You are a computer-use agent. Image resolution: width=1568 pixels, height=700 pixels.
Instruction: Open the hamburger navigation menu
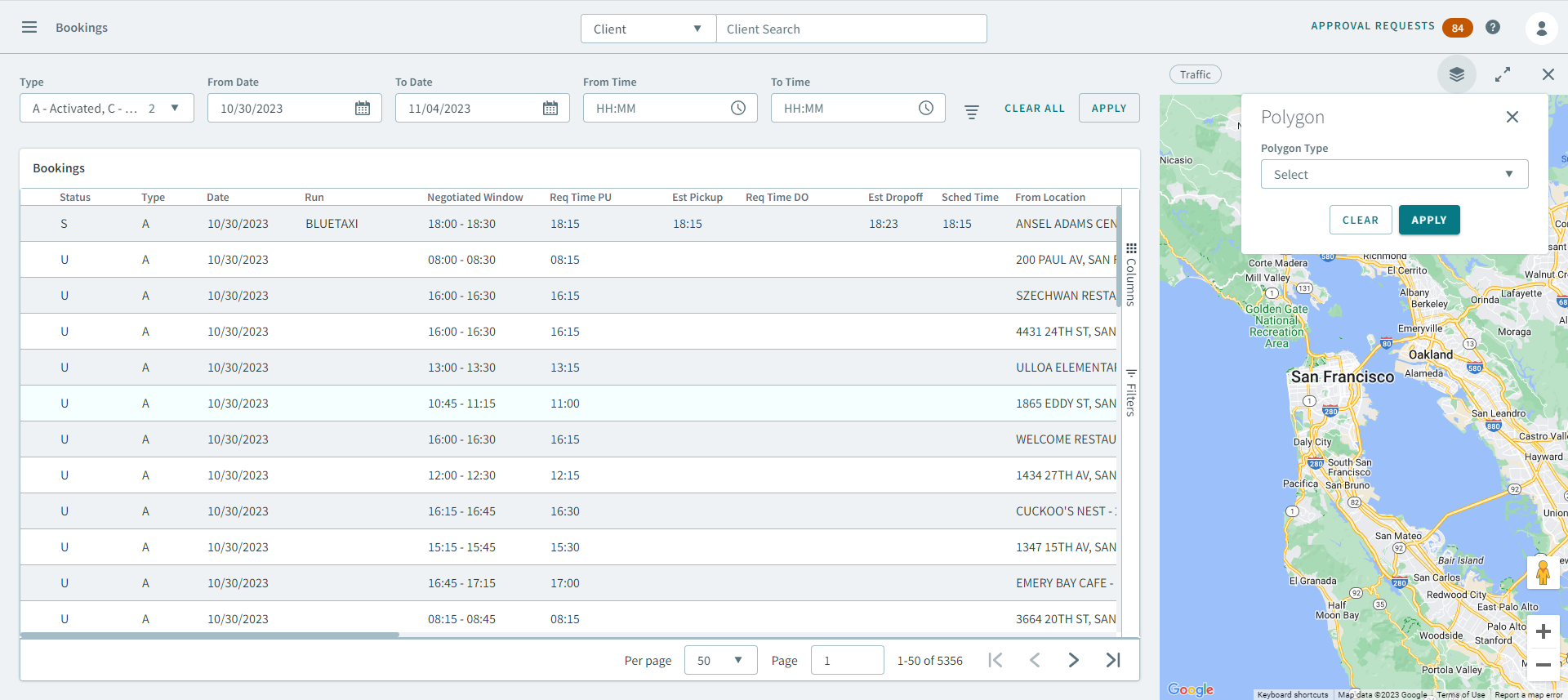point(29,27)
